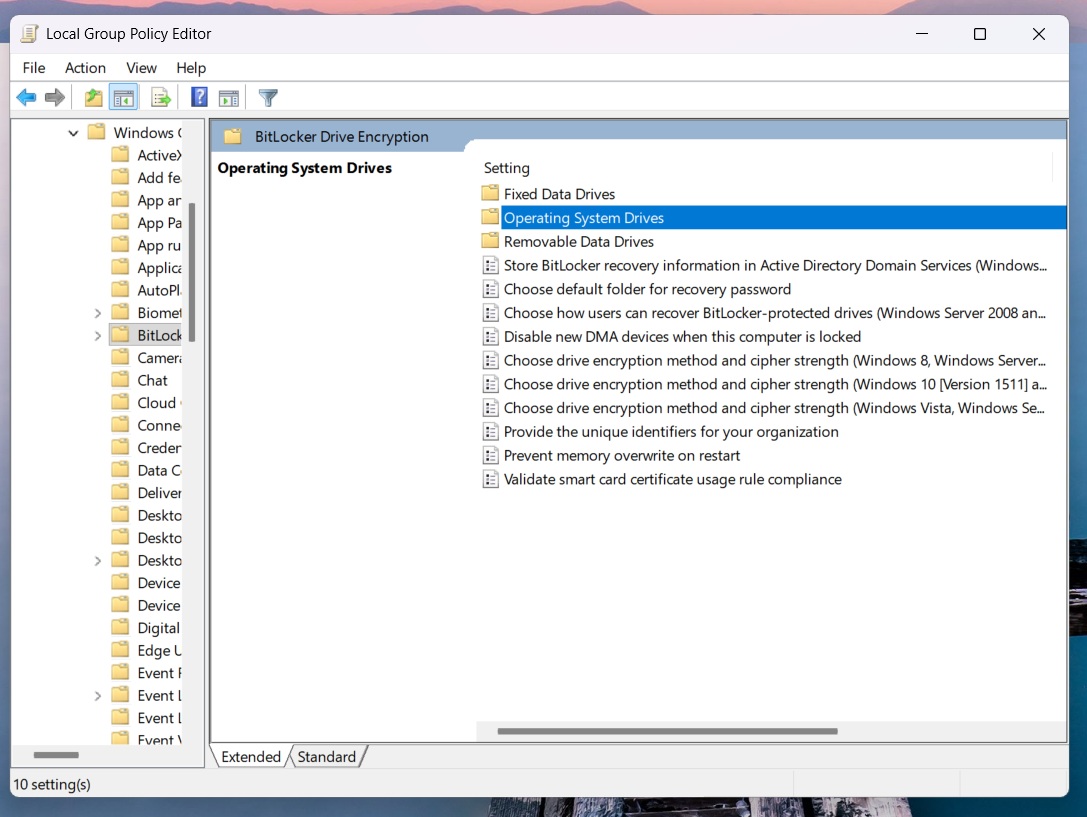Image resolution: width=1087 pixels, height=817 pixels.
Task: Switch to the Extended tab
Action: [249, 757]
